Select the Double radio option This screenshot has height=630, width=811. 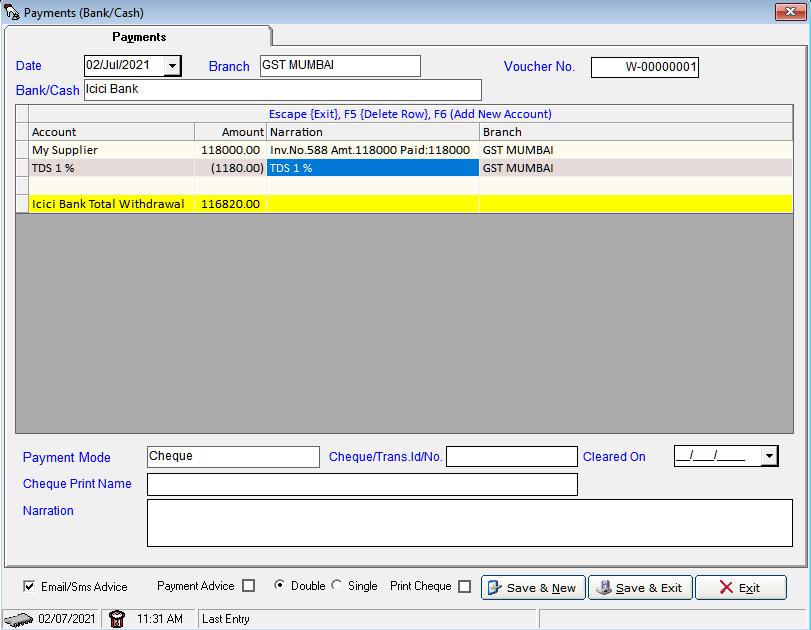(x=280, y=586)
